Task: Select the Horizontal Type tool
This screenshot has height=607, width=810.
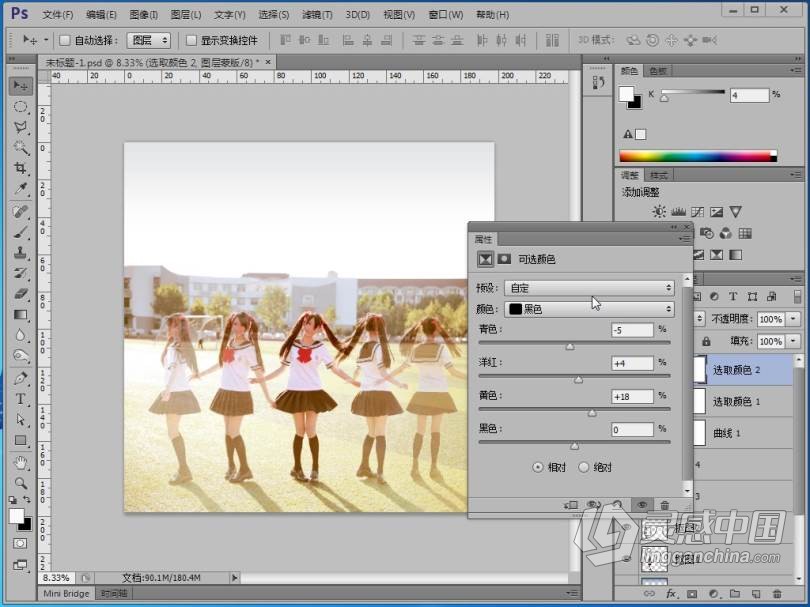Action: (21, 399)
